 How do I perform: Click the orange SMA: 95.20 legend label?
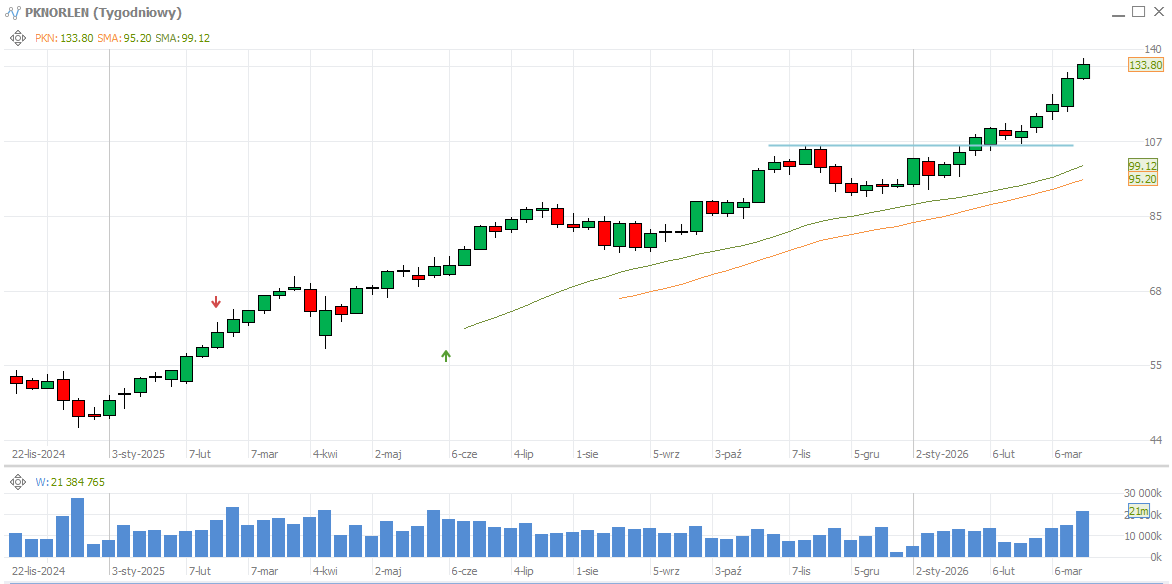coord(124,37)
